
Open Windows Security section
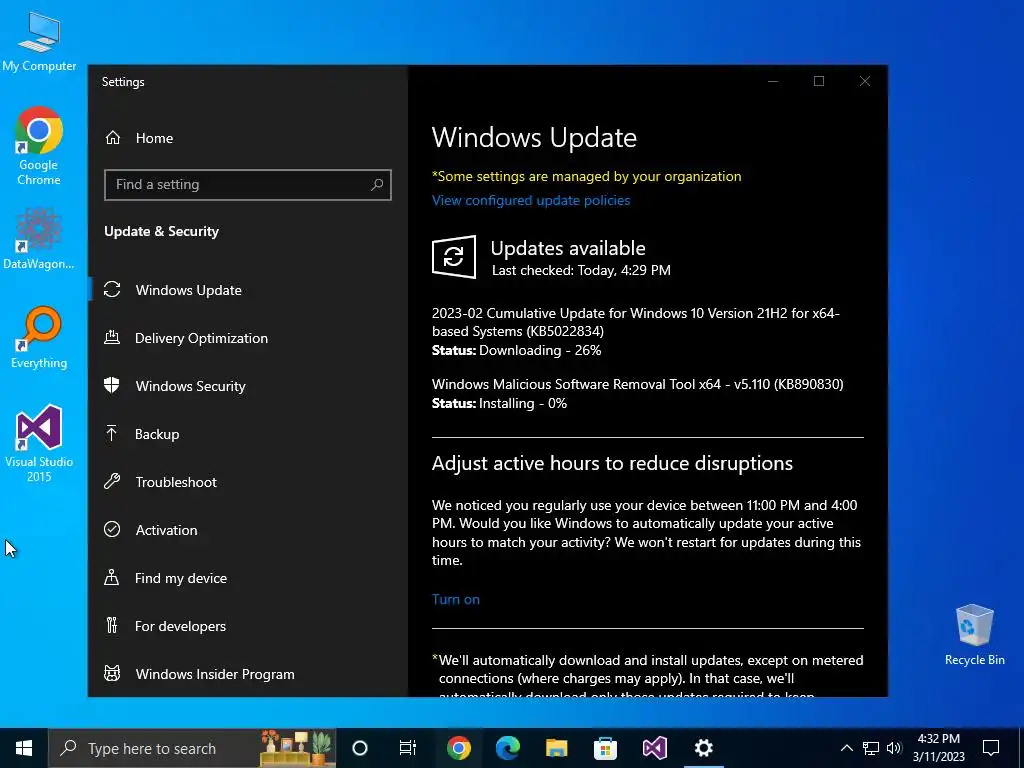click(247, 386)
